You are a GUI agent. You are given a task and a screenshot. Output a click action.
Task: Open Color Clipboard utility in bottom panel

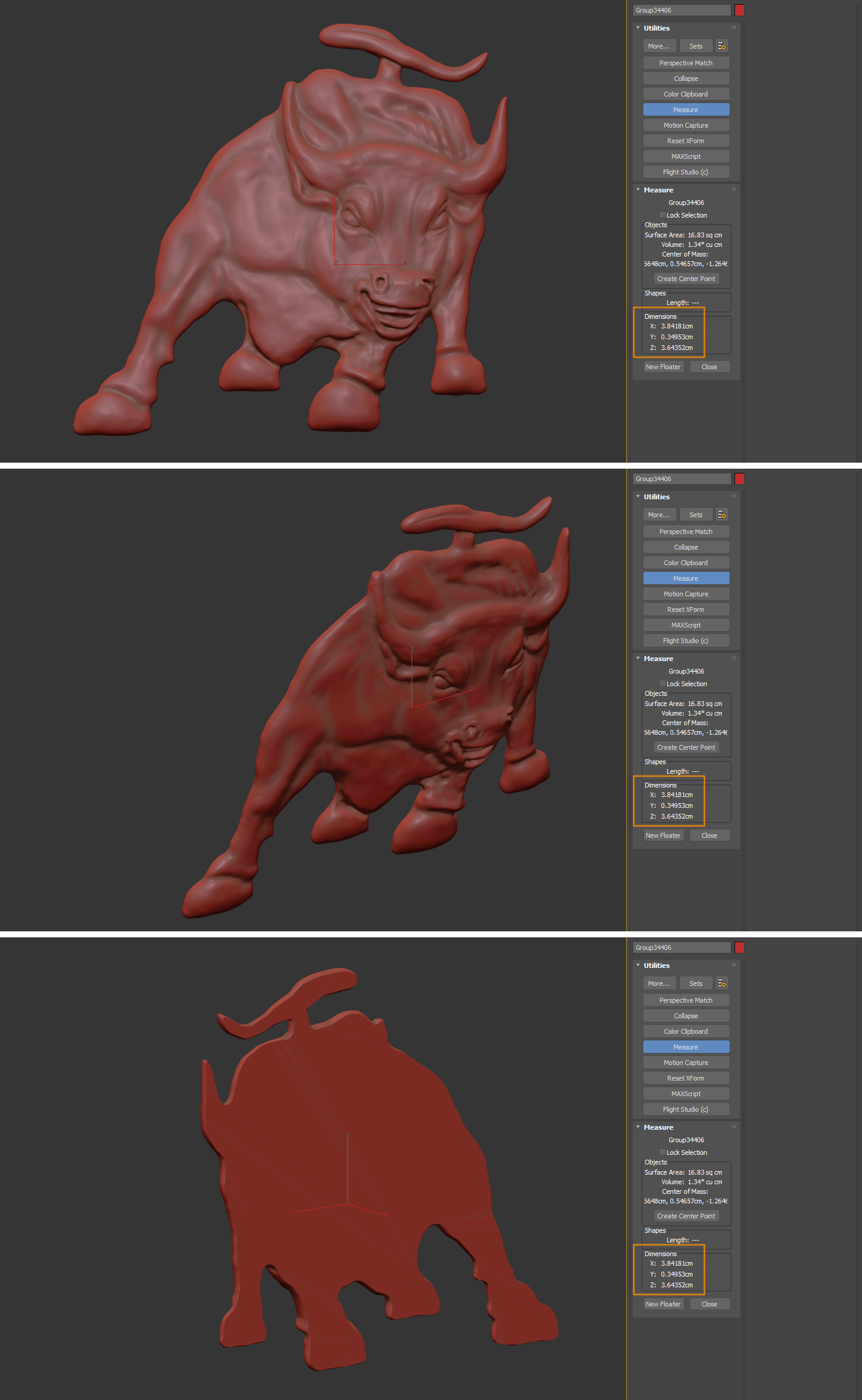[x=686, y=1031]
